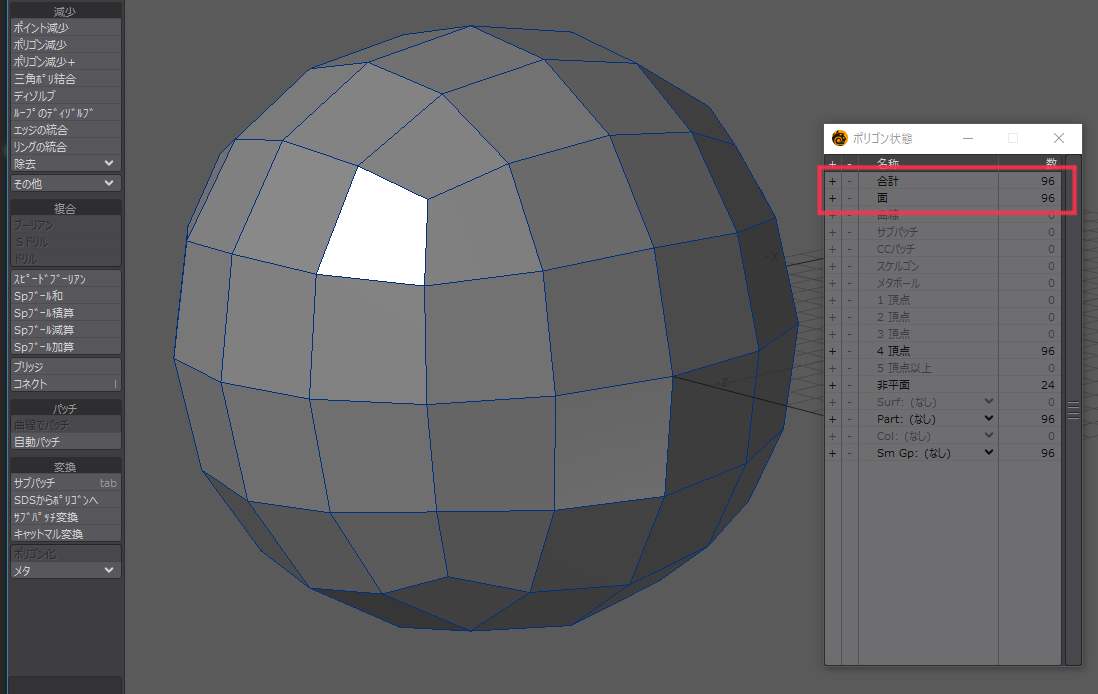The width and height of the screenshot is (1098, 694).
Task: Toggle サブパッチ conversion
Action: pyautogui.click(x=65, y=483)
